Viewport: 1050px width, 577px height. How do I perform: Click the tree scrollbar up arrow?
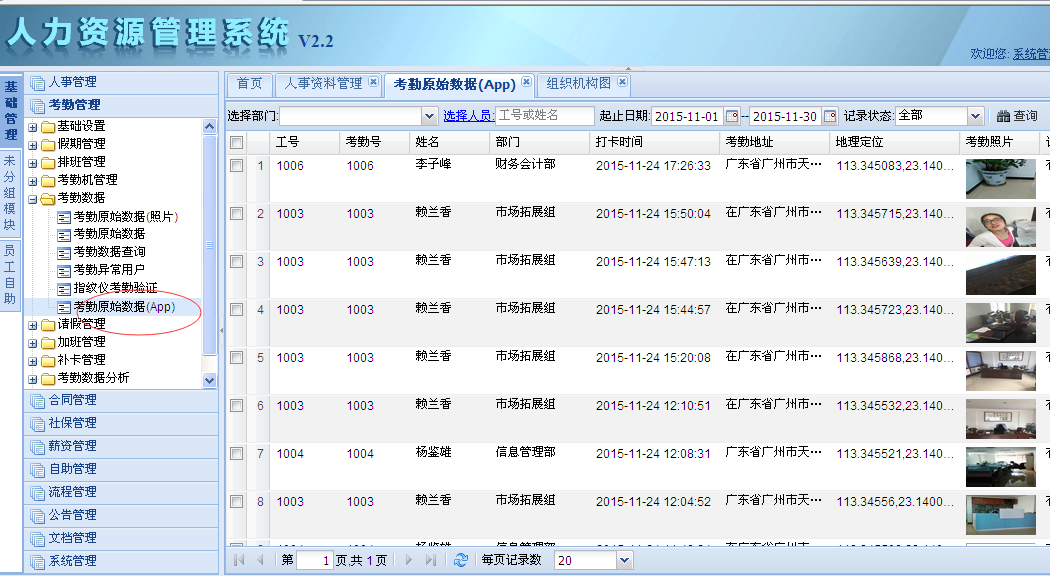(x=210, y=127)
